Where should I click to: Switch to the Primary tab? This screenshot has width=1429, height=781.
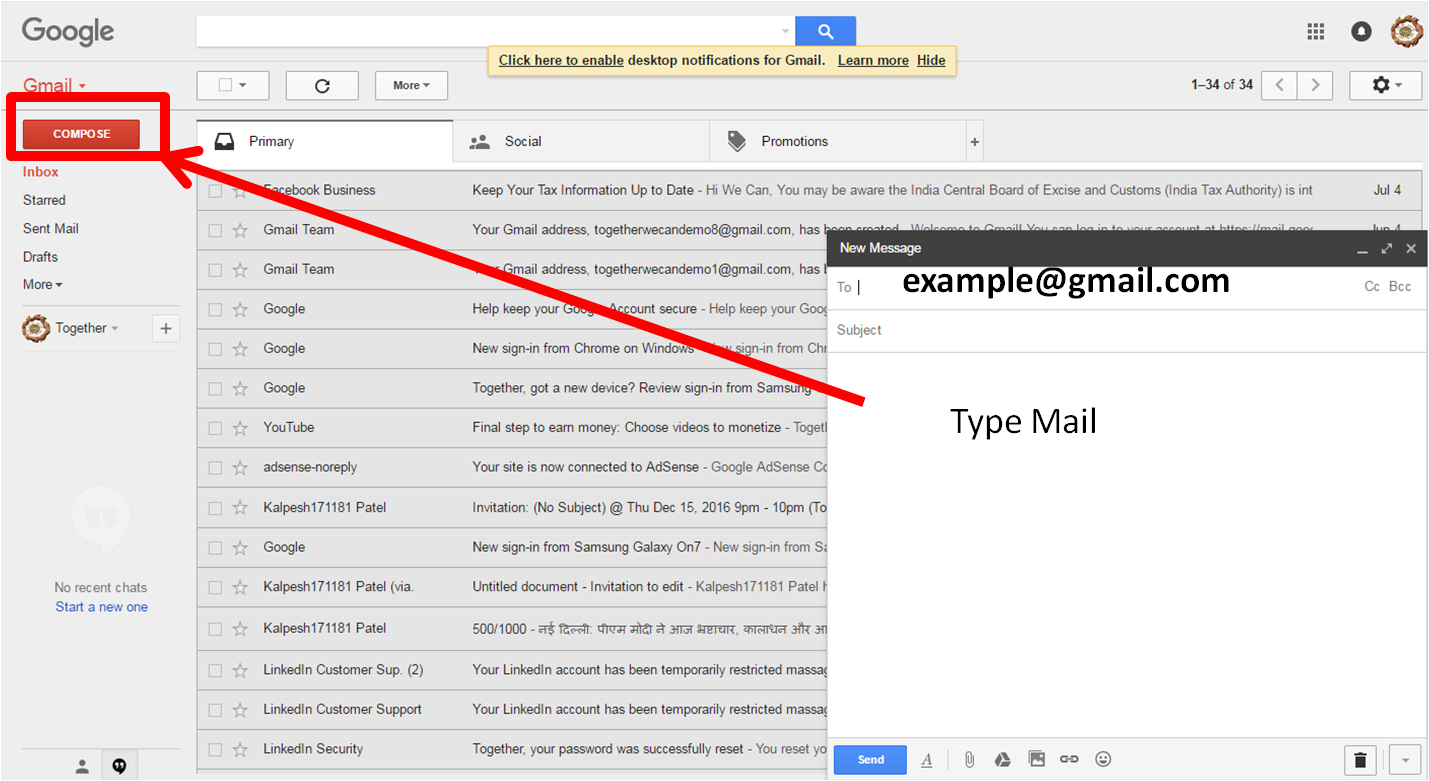point(325,142)
